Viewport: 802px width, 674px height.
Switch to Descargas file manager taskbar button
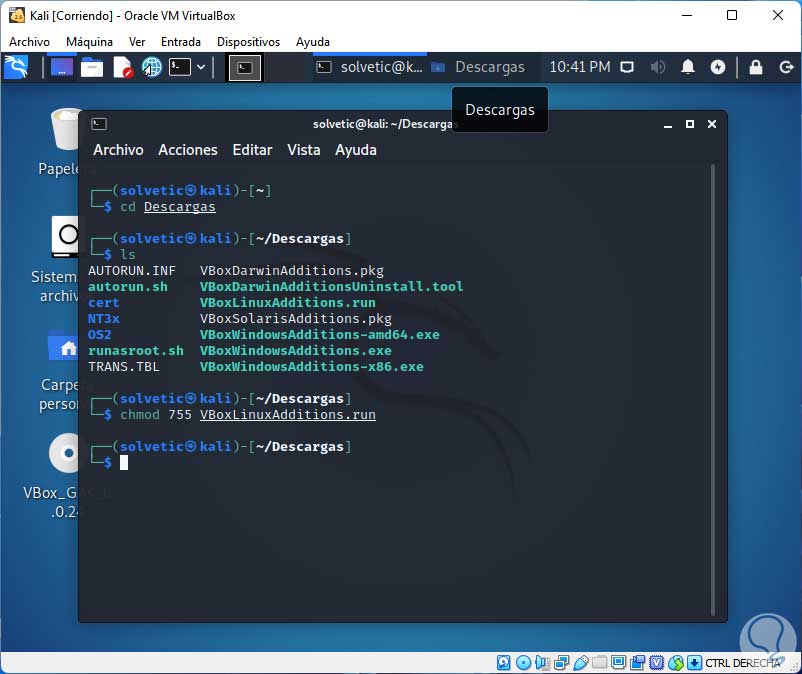coord(478,67)
